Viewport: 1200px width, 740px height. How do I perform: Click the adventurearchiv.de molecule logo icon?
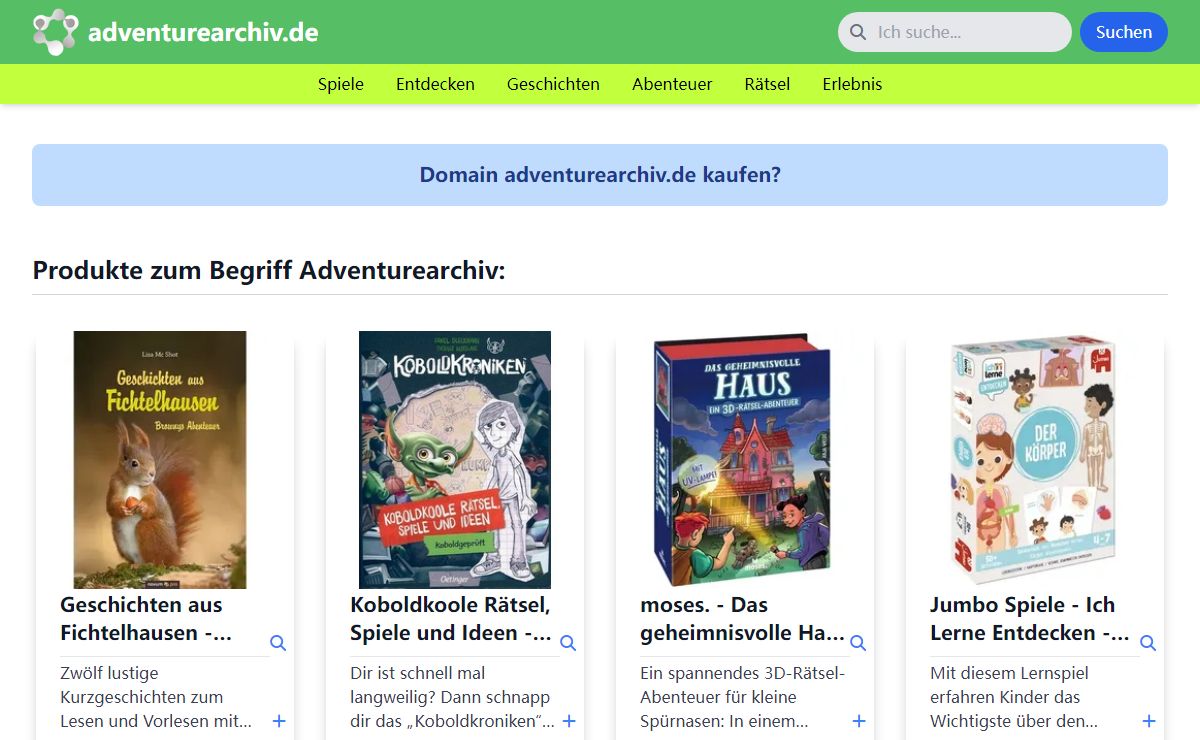[x=55, y=32]
